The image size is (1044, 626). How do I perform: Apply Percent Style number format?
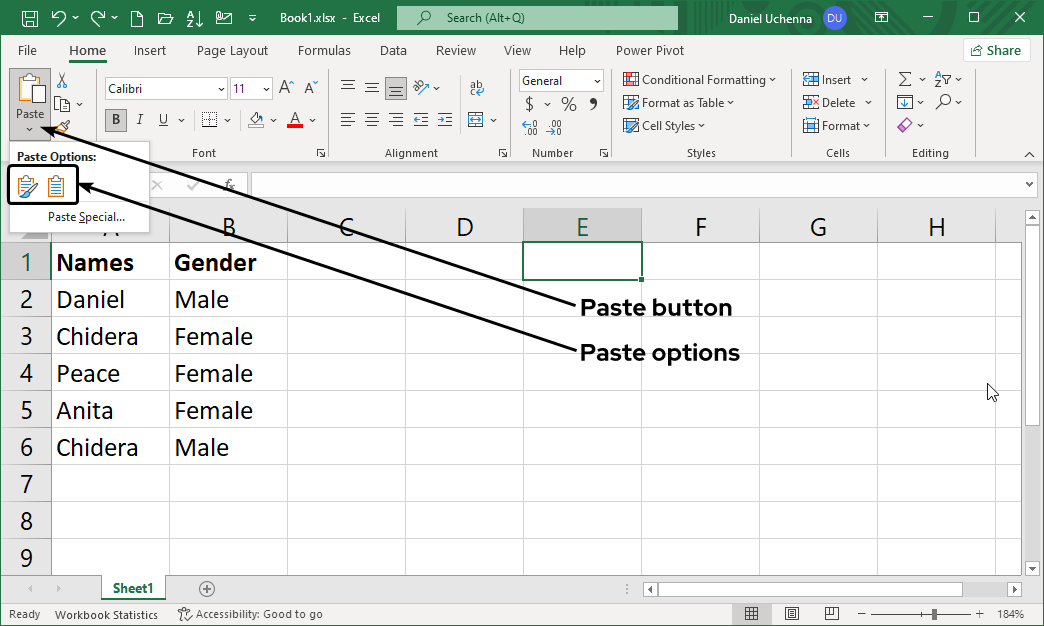point(568,104)
